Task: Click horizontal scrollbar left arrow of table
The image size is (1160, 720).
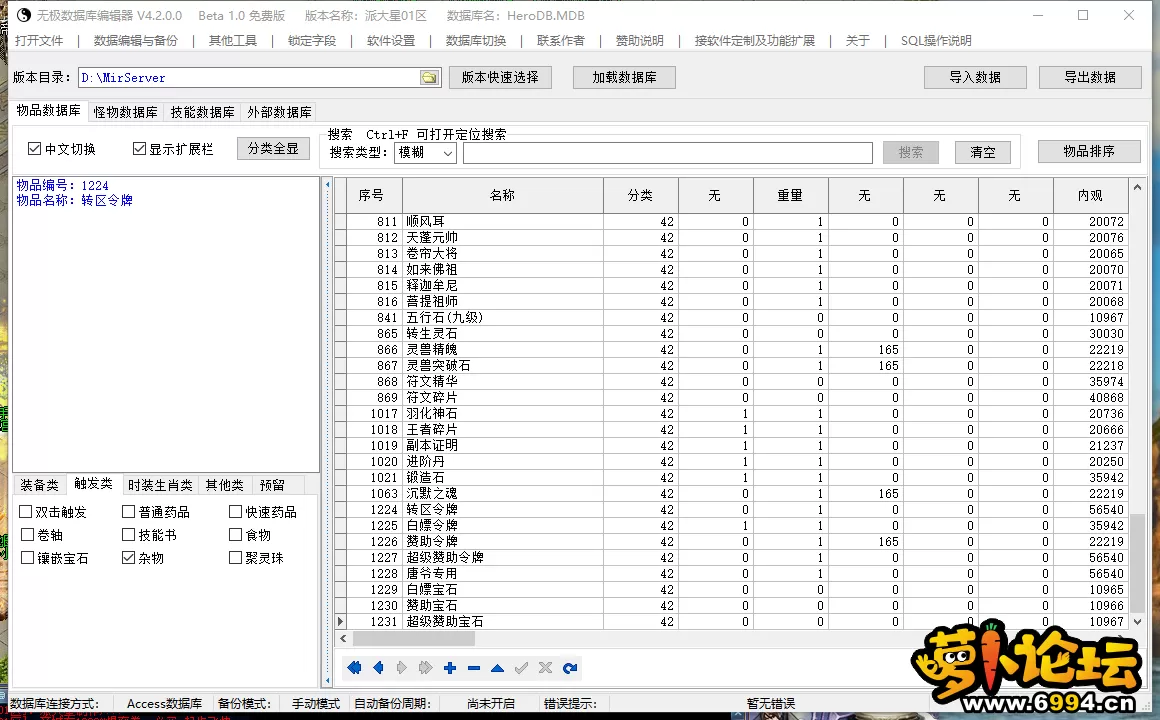Action: (x=343, y=638)
